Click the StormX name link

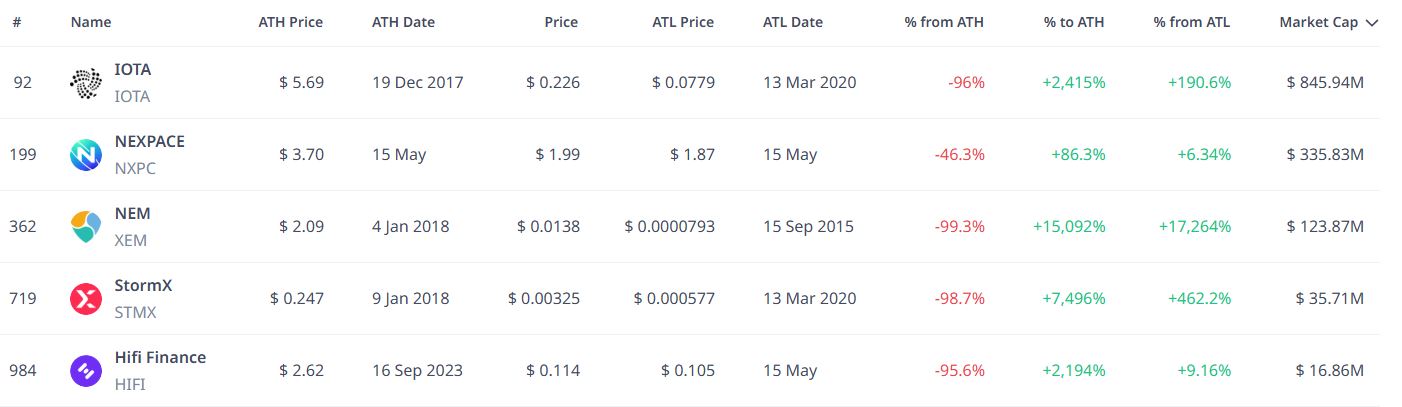click(x=144, y=286)
